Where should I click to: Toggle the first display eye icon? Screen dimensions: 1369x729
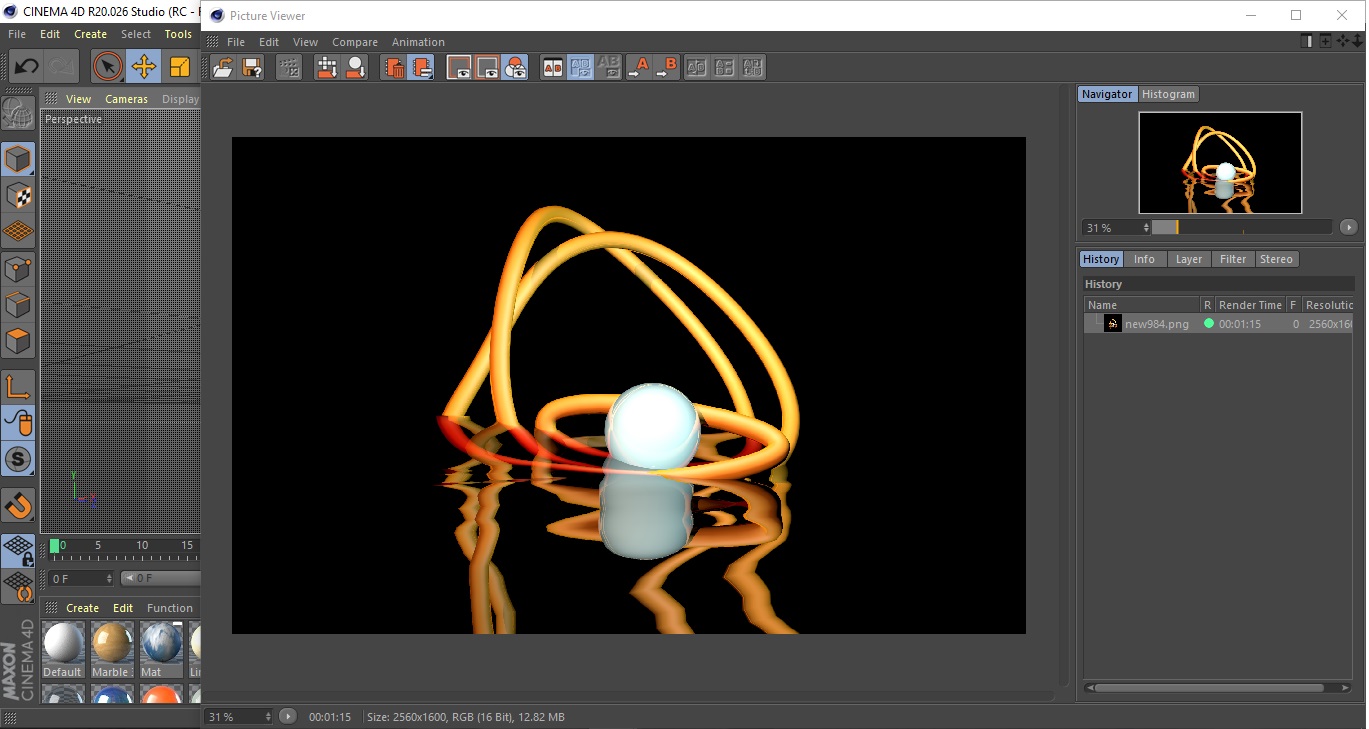(x=459, y=67)
